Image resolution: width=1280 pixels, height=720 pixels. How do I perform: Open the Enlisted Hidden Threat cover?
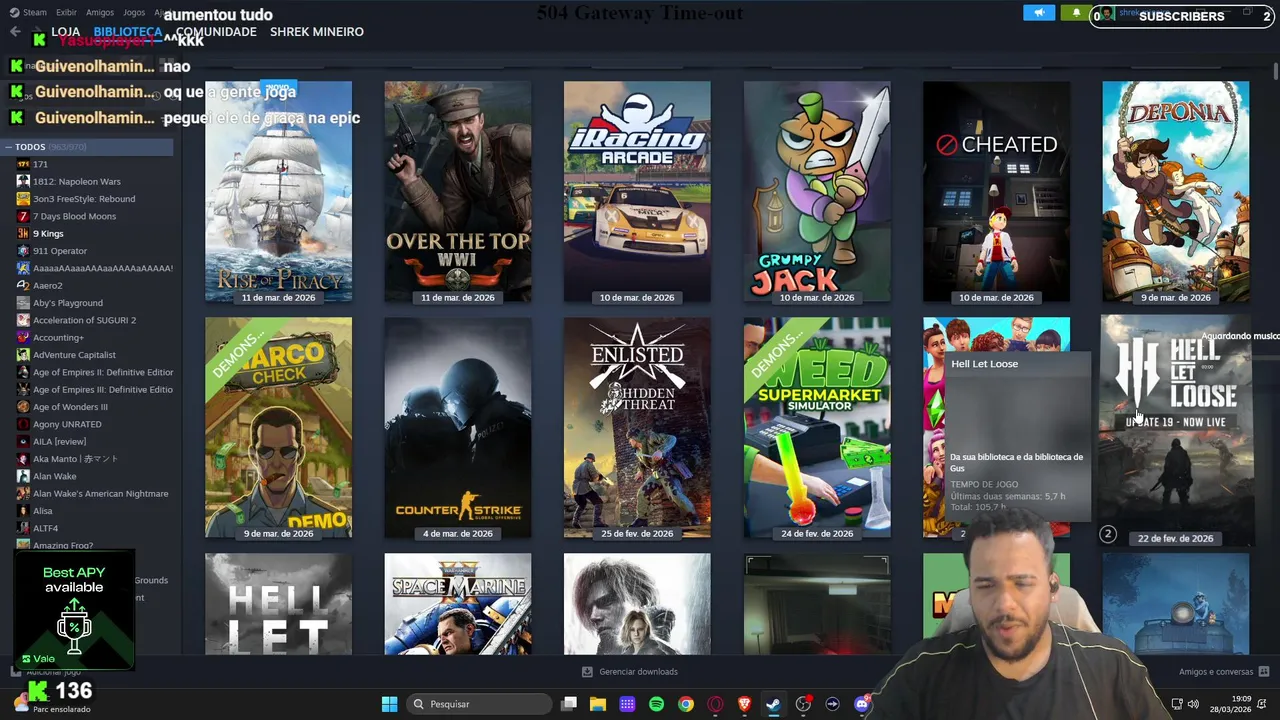(637, 428)
